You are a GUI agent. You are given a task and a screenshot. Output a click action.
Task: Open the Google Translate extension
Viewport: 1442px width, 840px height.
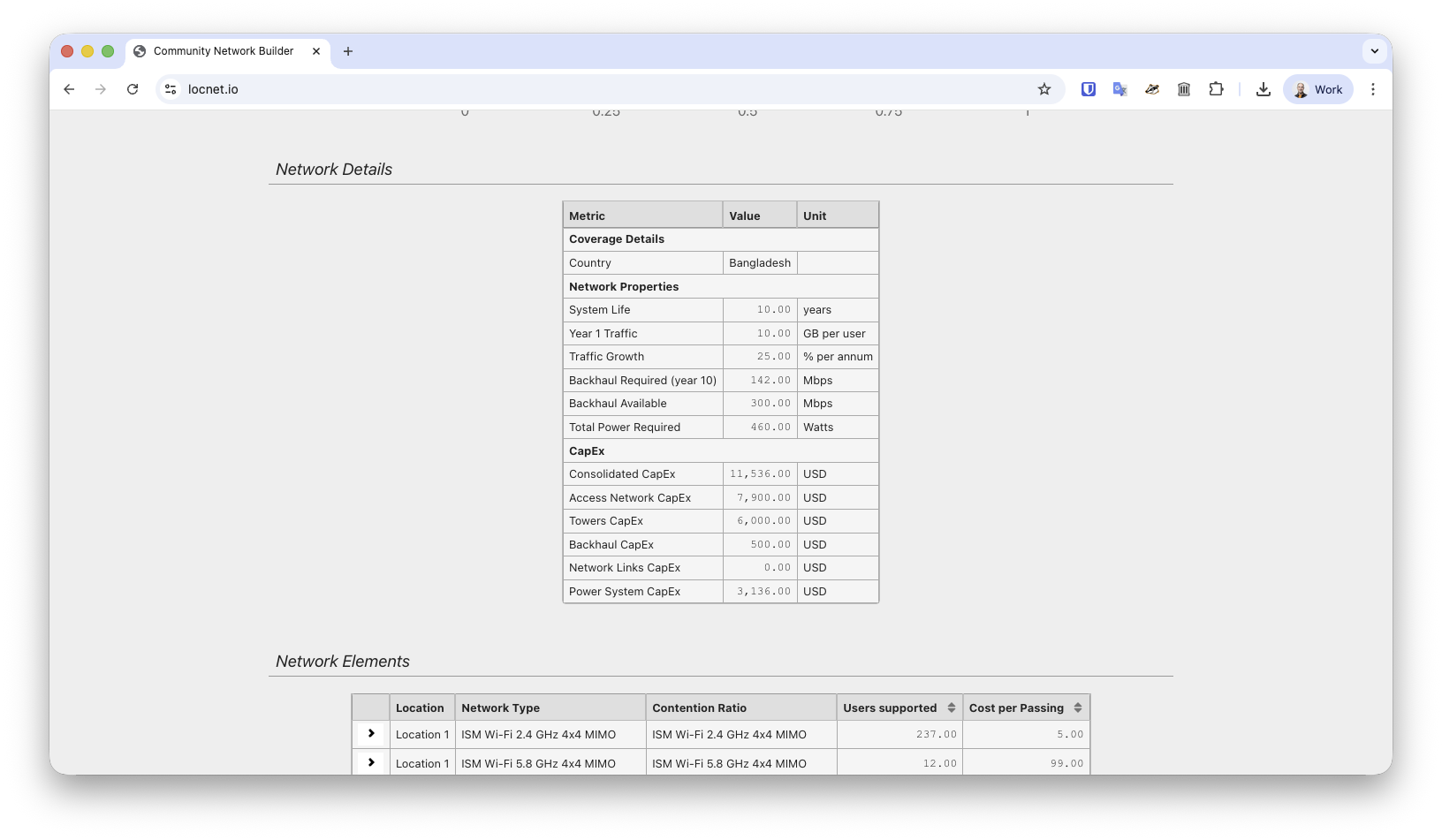pos(1119,89)
